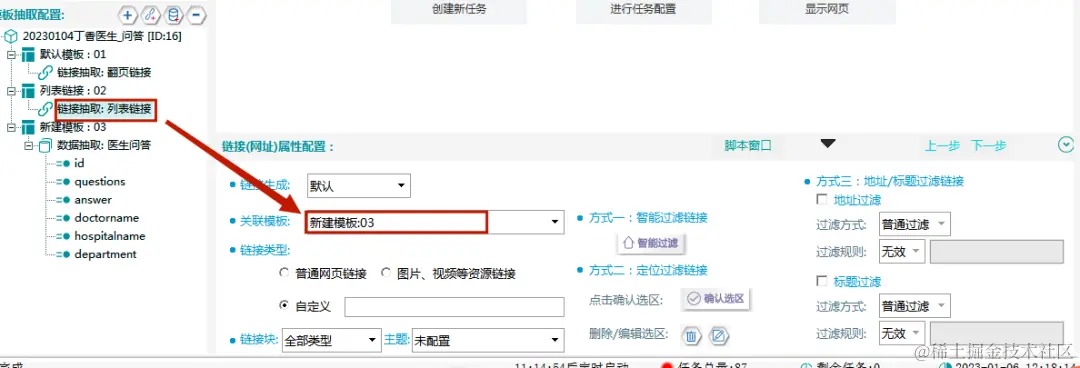Open 过滤规则 无效 dropdown under 标题过滤
Screen dimensions: 1080x368
902,333
